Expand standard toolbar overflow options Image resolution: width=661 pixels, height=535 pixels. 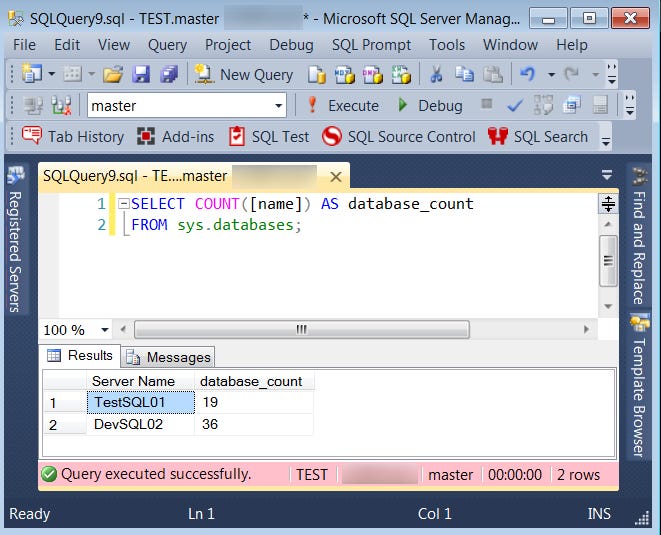[612, 74]
